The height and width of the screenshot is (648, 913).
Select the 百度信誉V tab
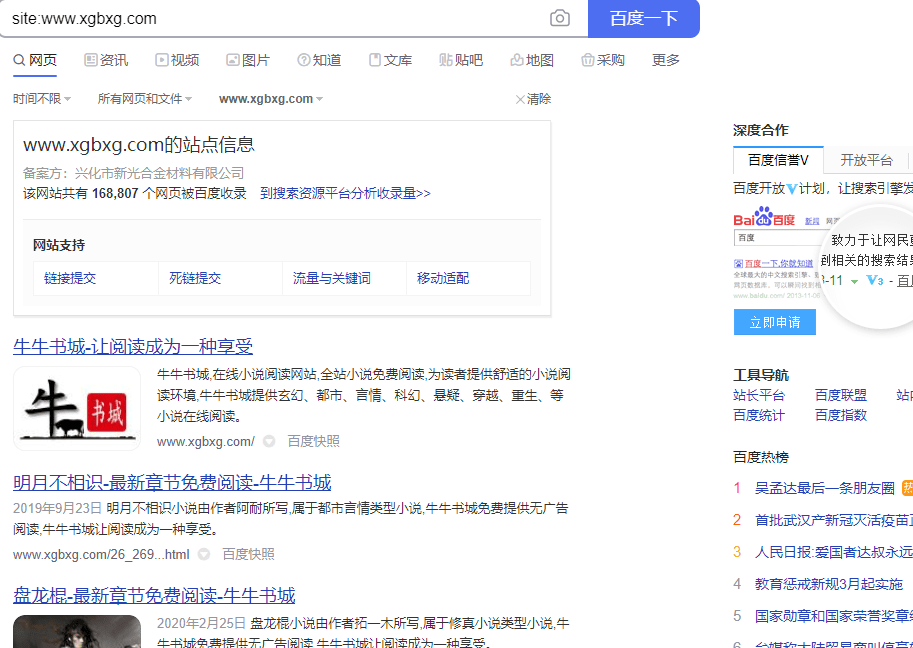[778, 160]
